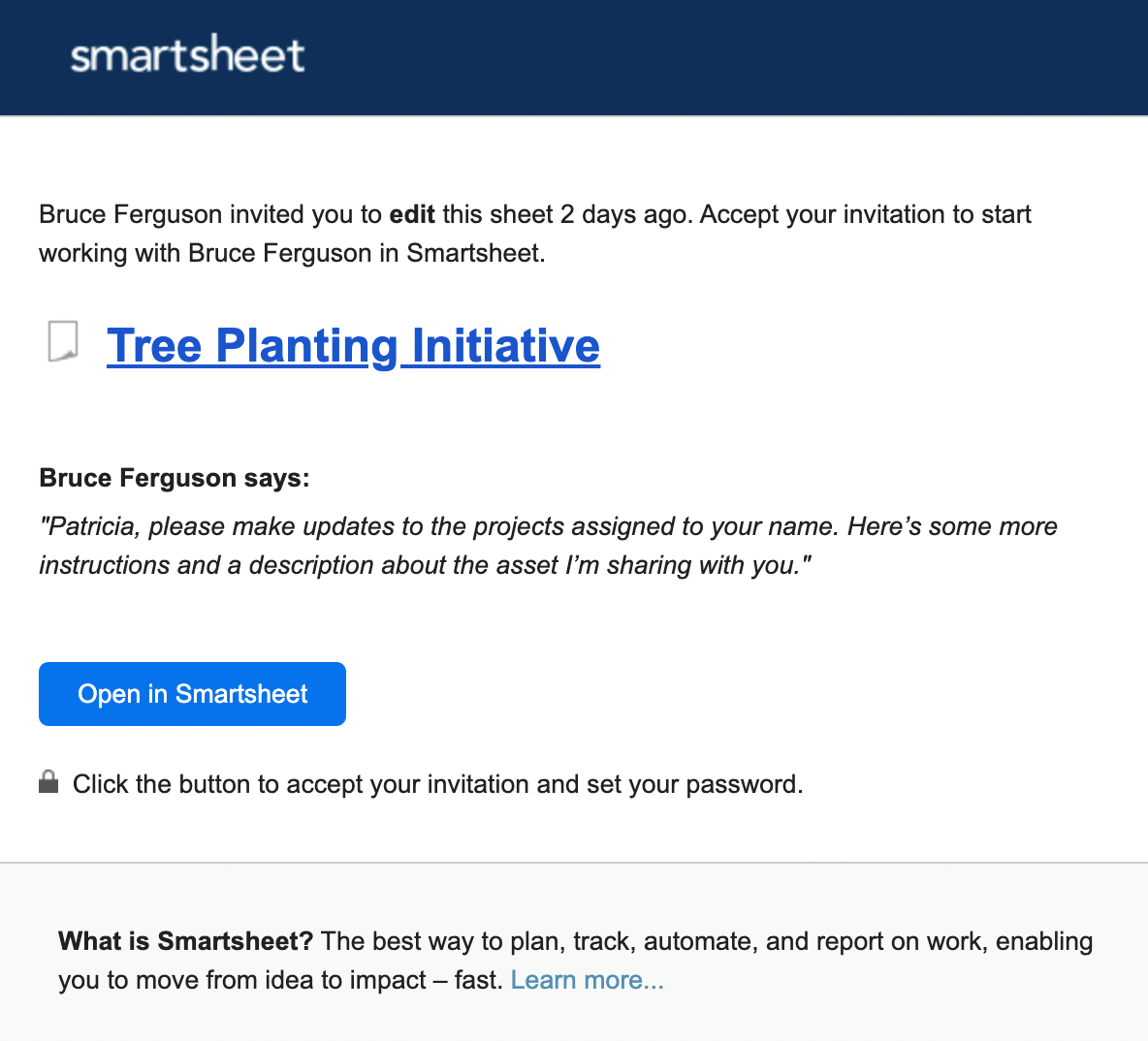Click the blue invitation acceptance button
This screenshot has width=1148, height=1041.
coord(192,693)
